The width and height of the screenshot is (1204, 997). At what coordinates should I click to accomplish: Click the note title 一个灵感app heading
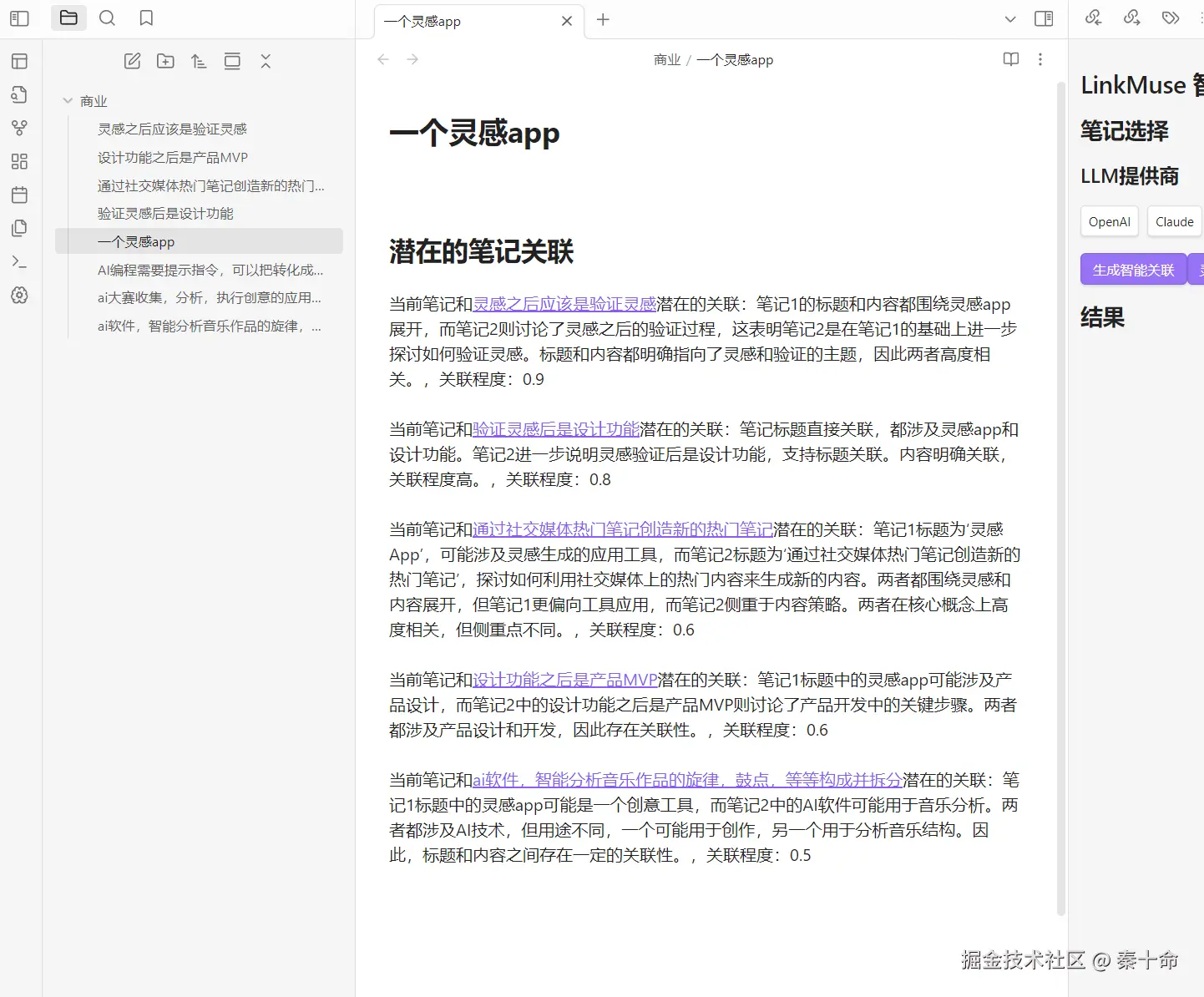pos(474,133)
